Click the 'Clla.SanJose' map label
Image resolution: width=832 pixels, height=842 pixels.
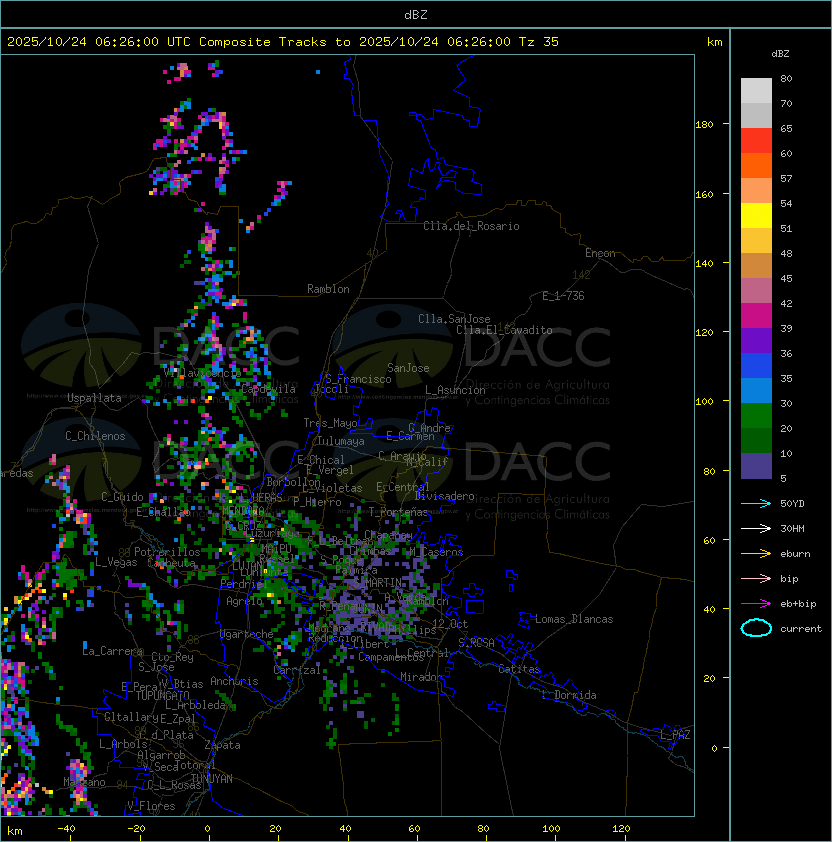point(454,319)
